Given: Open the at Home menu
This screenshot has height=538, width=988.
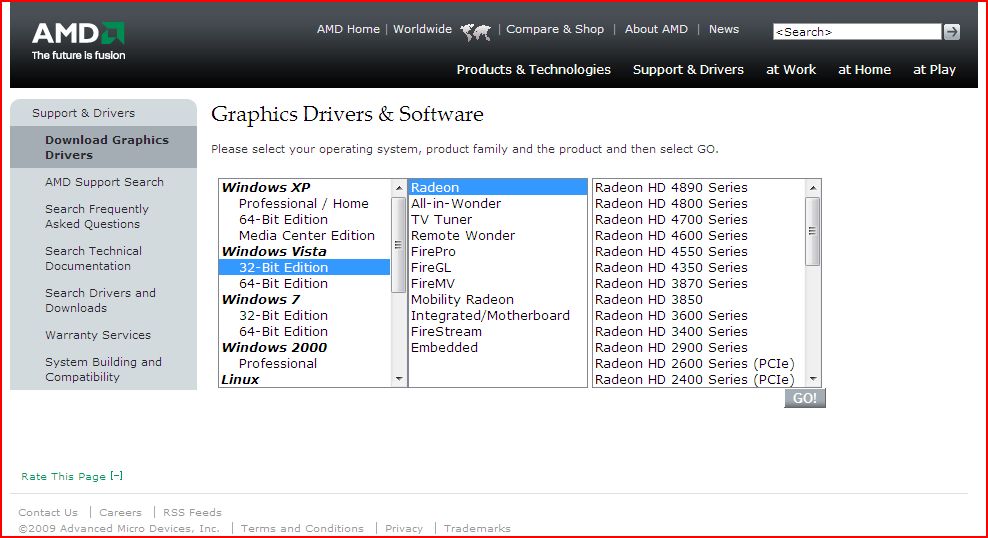Looking at the screenshot, I should tap(864, 69).
